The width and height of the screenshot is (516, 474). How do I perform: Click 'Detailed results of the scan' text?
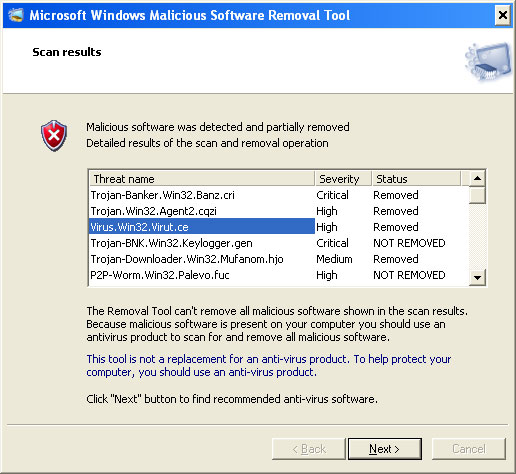pyautogui.click(x=207, y=143)
